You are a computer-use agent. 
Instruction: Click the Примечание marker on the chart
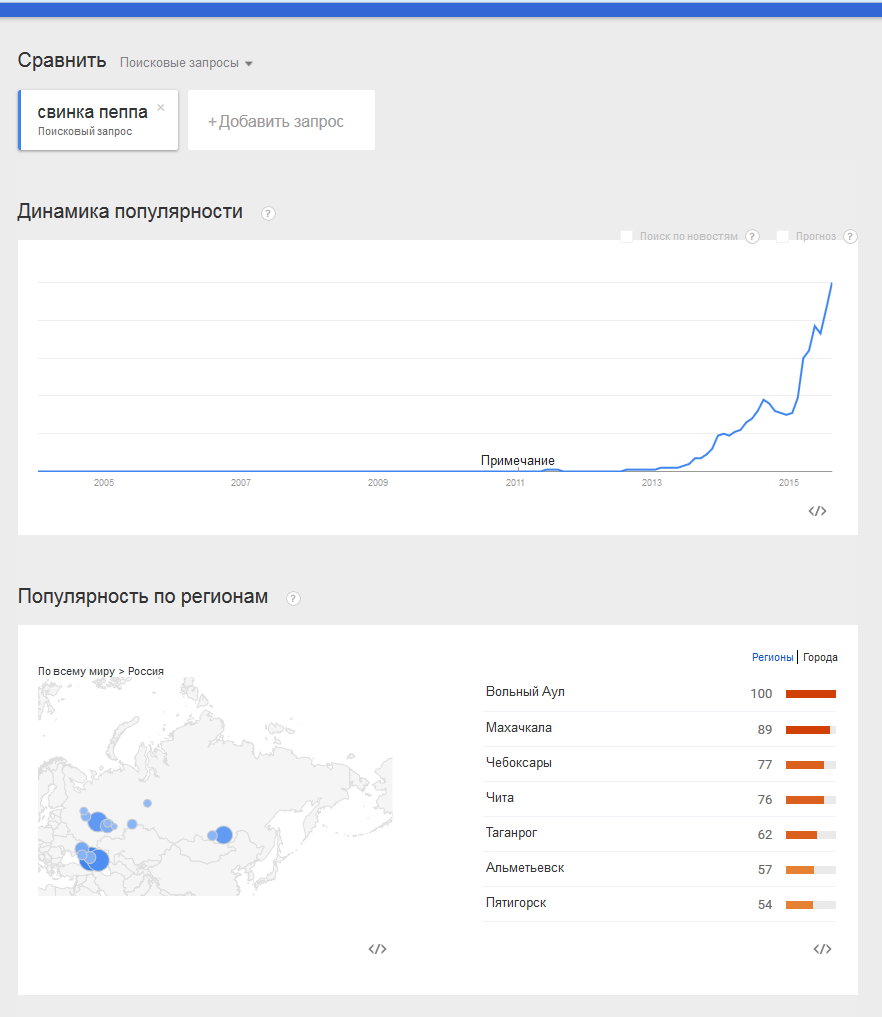(x=517, y=461)
